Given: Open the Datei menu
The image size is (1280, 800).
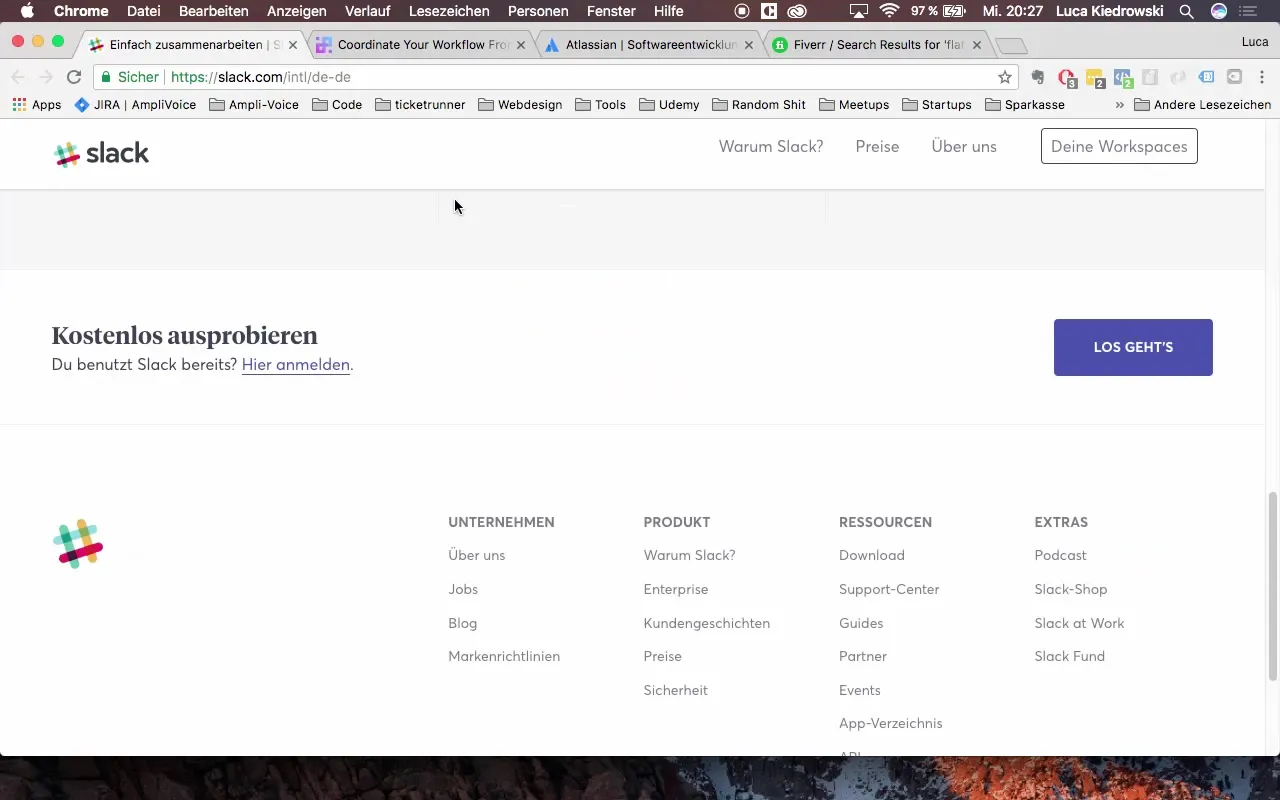Looking at the screenshot, I should click(144, 11).
